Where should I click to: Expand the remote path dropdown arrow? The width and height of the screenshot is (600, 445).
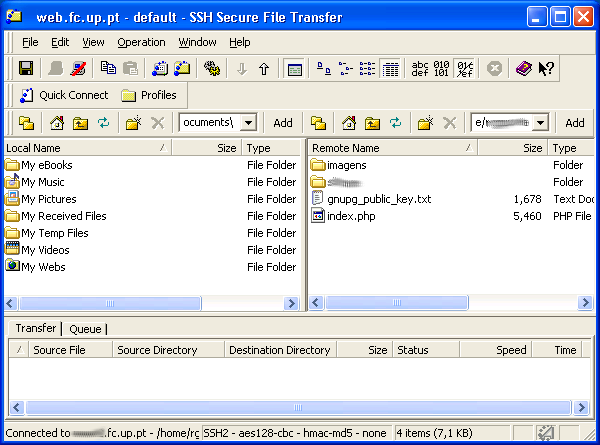click(x=540, y=123)
